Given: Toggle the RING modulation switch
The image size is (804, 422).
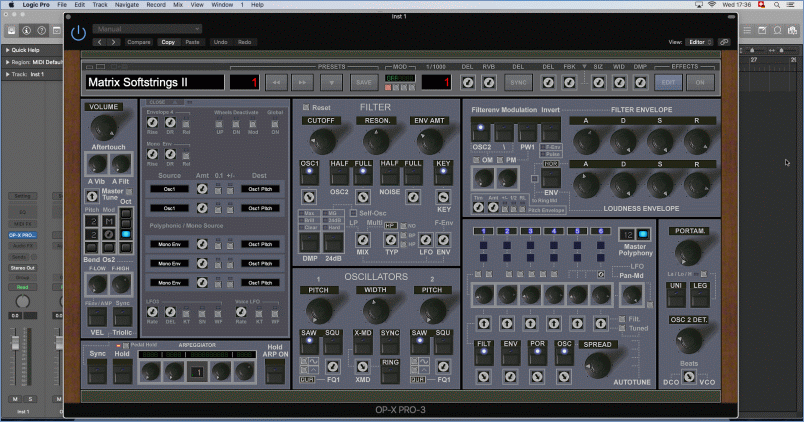Looking at the screenshot, I should click(390, 375).
